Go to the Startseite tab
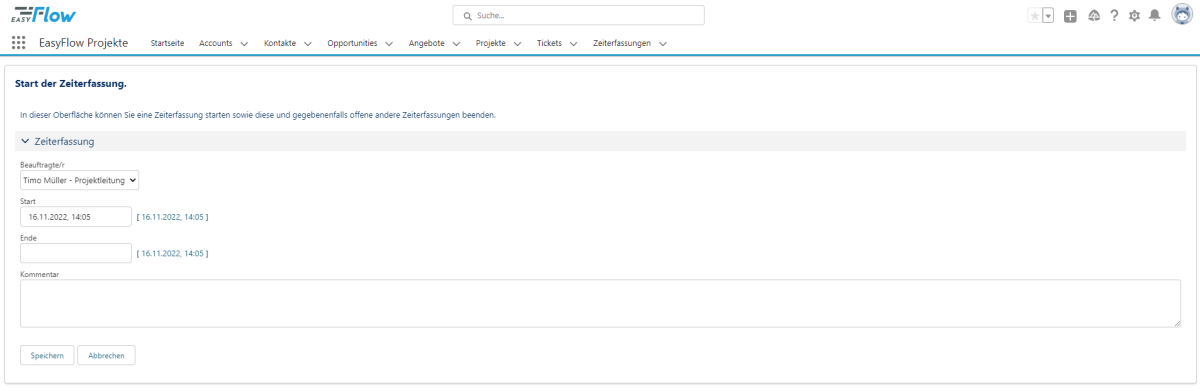 (168, 44)
